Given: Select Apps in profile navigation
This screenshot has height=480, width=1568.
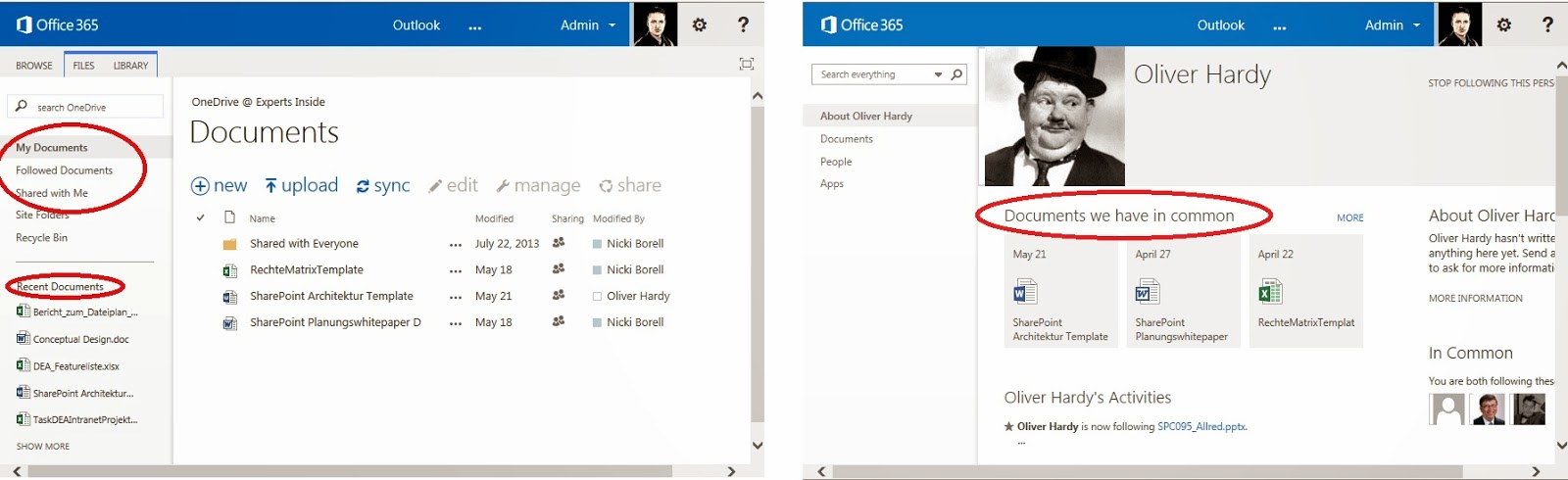Looking at the screenshot, I should pyautogui.click(x=832, y=183).
